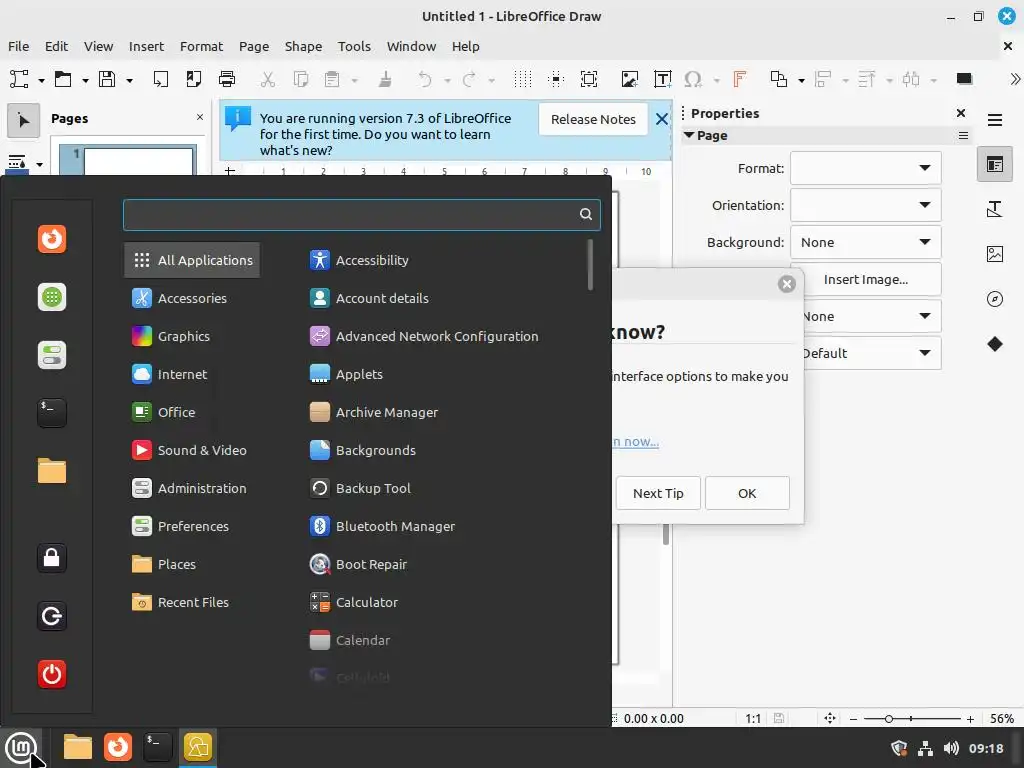Viewport: 1024px width, 768px height.
Task: Open the Shape menu
Action: coord(303,46)
